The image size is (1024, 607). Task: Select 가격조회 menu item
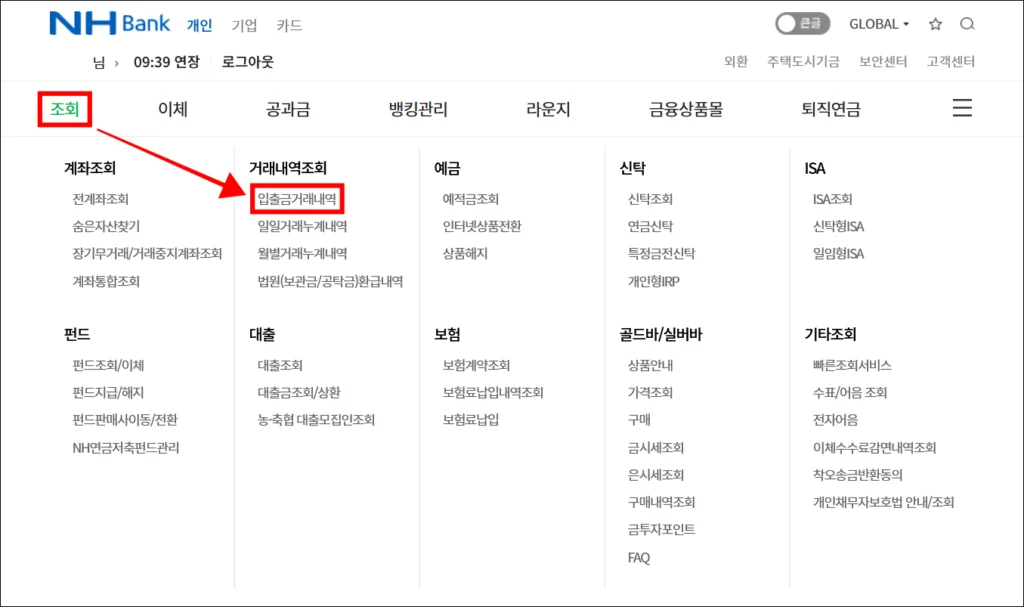click(x=650, y=393)
